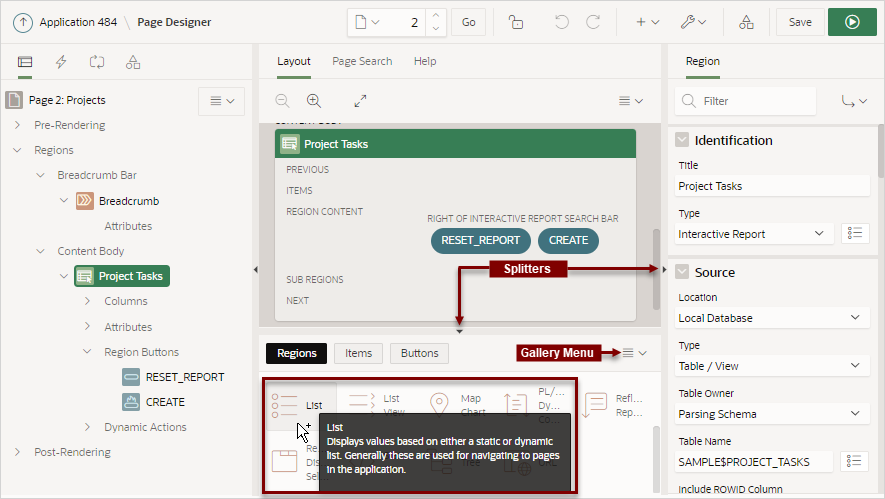Open the Utilities wrench menu
Screen dimensions: 885x499
pos(693,22)
